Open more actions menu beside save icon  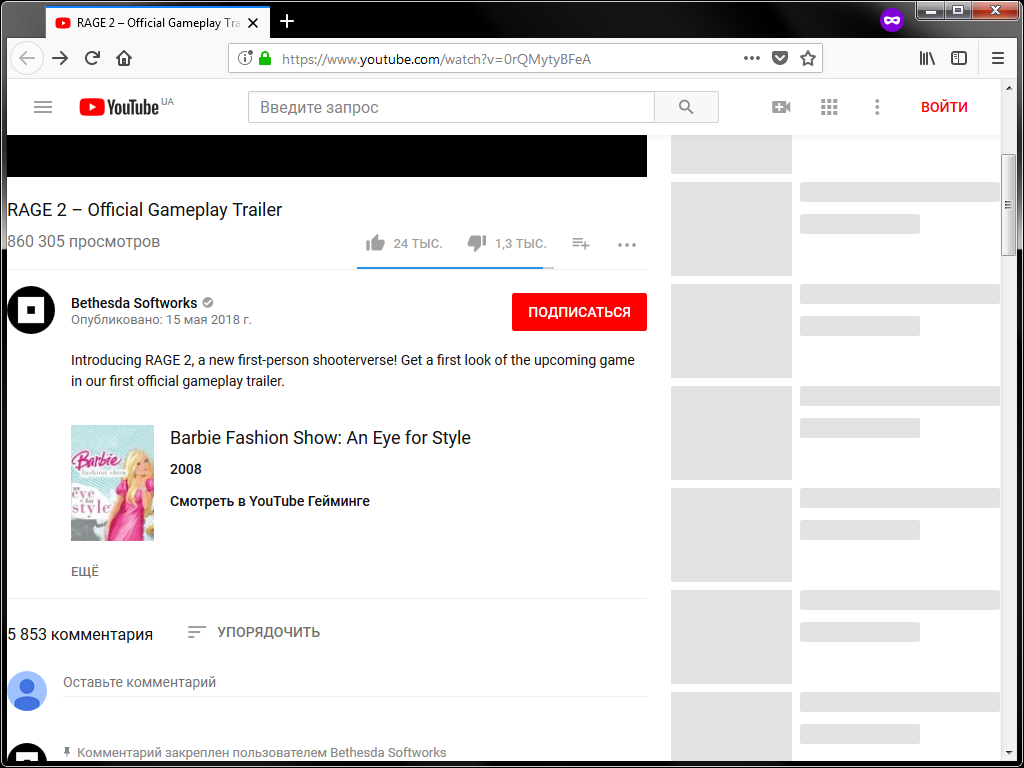(626, 245)
